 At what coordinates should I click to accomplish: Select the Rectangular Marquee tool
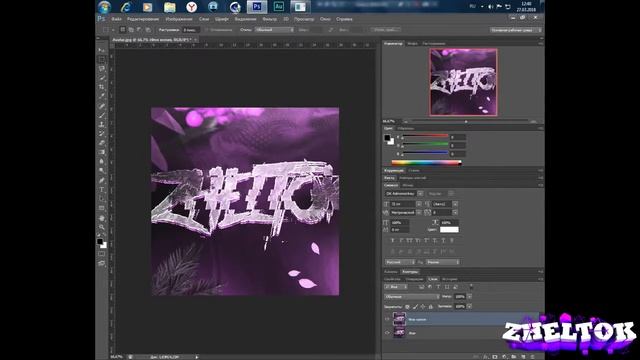[x=101, y=60]
